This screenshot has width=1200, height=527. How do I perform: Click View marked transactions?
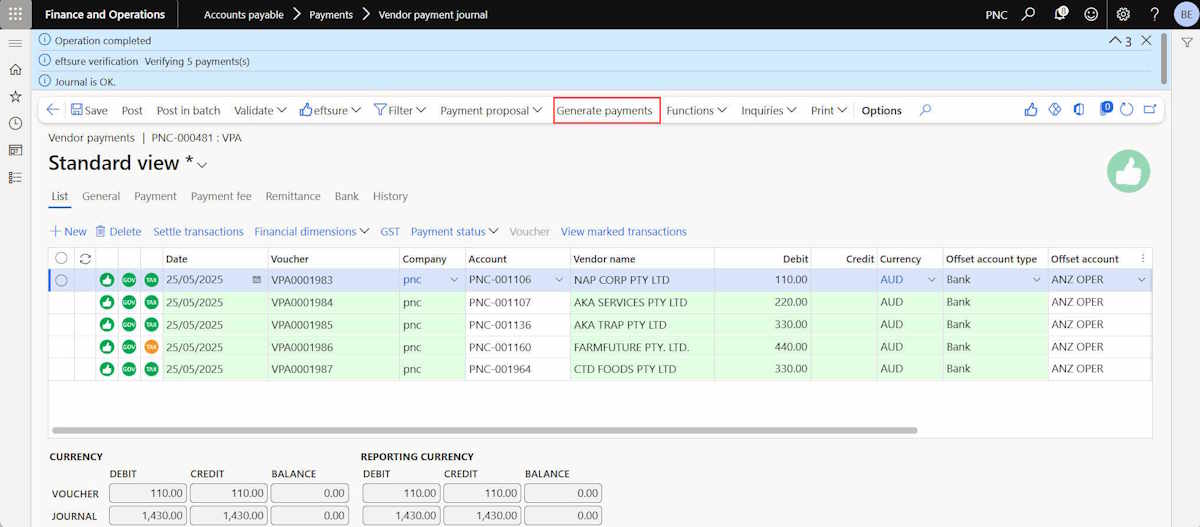624,231
